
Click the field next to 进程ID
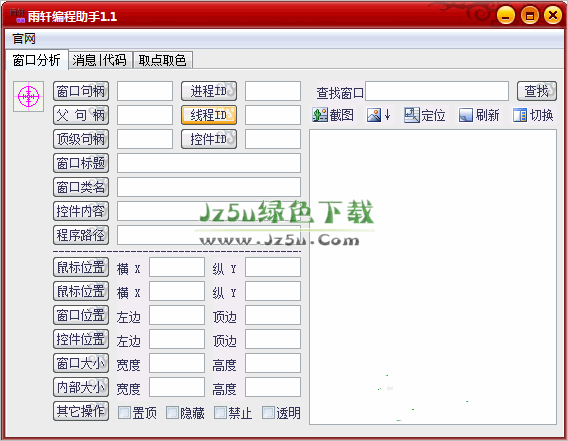point(273,91)
